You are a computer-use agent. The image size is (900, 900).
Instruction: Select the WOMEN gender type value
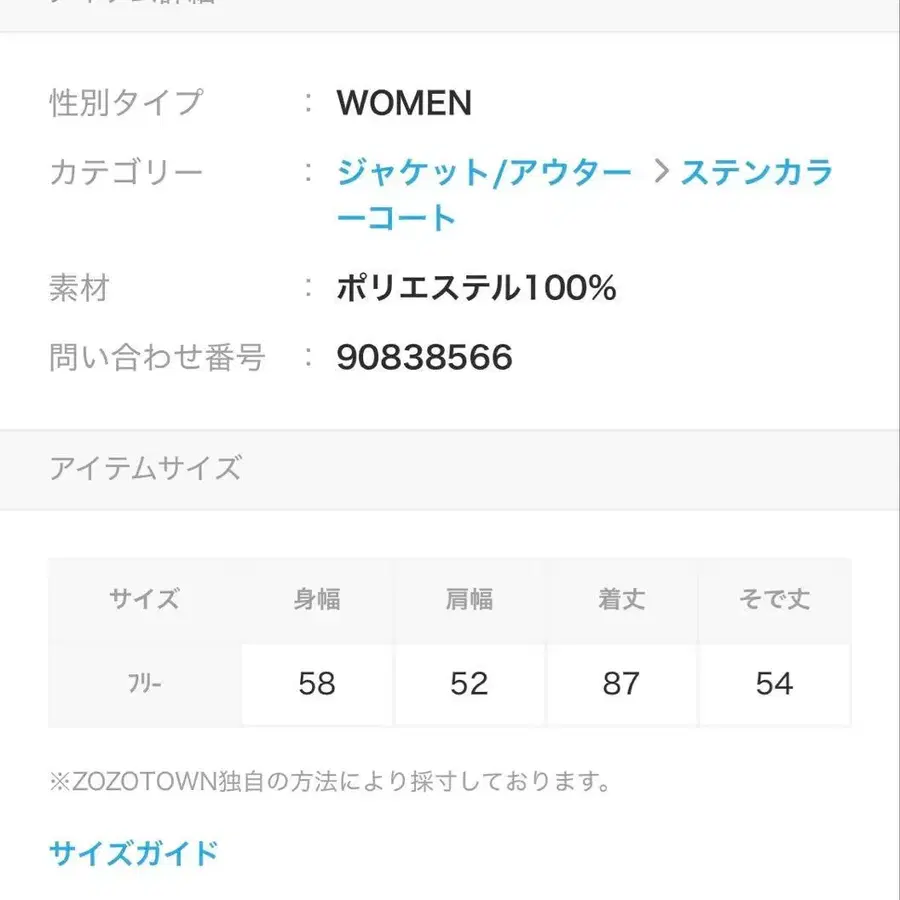[x=404, y=103]
